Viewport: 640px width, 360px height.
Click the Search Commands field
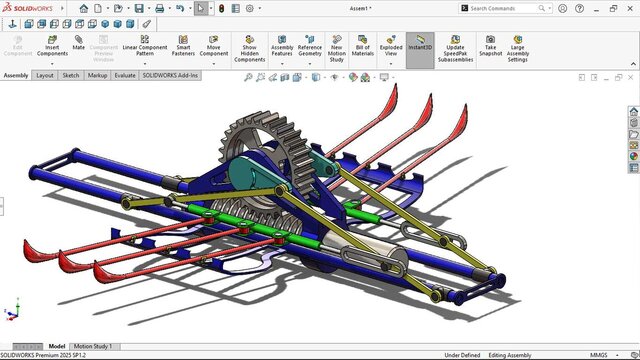(505, 8)
